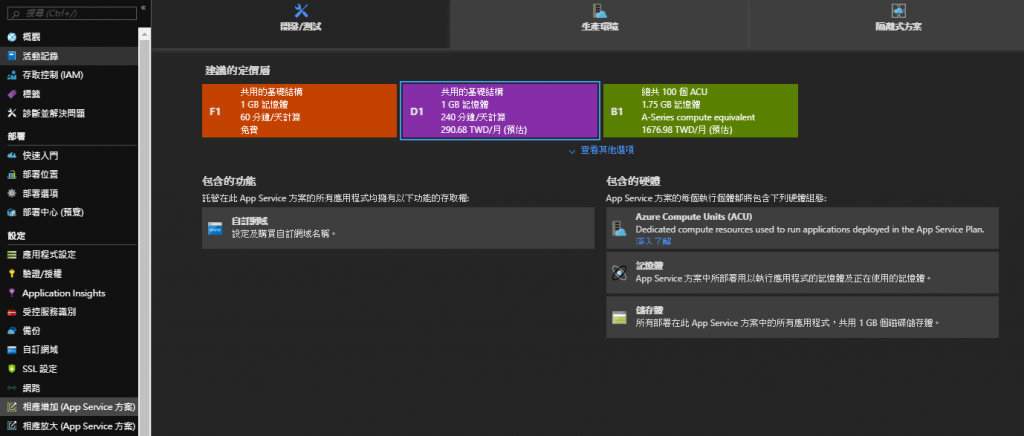Click the 診斷並解決問題 tools icon
Viewport: 1024px width, 436px height.
click(12, 113)
